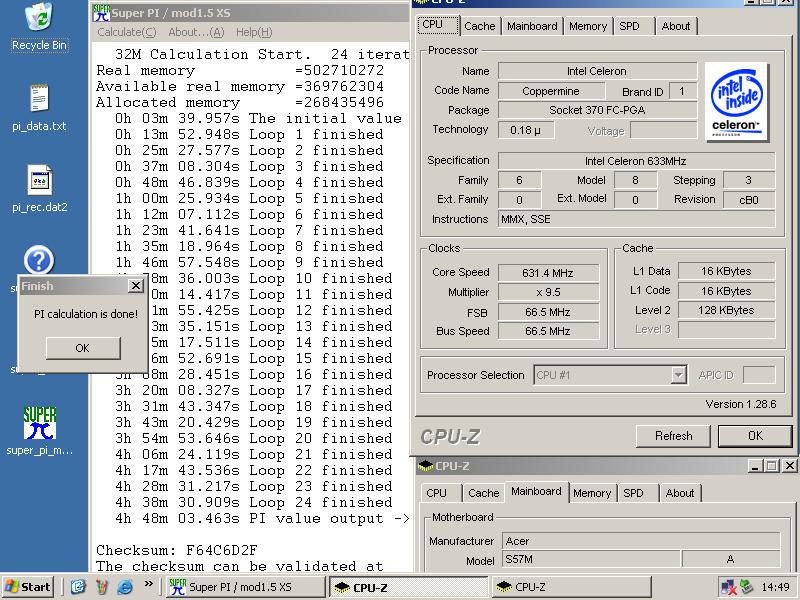Image resolution: width=800 pixels, height=600 pixels.
Task: Click the CPU-Z logo in upper window
Action: [450, 437]
